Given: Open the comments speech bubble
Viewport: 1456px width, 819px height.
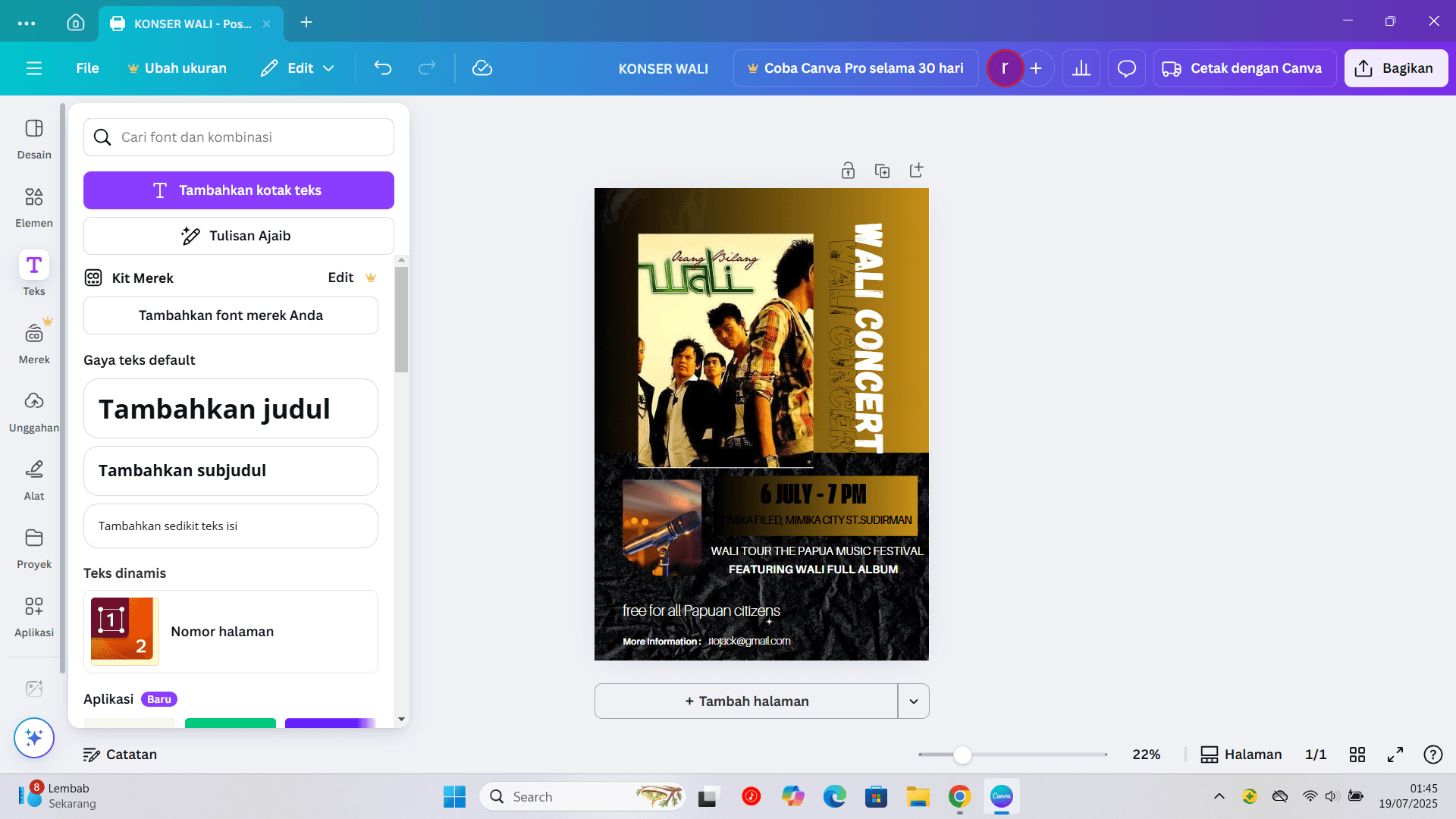Looking at the screenshot, I should (x=1127, y=68).
